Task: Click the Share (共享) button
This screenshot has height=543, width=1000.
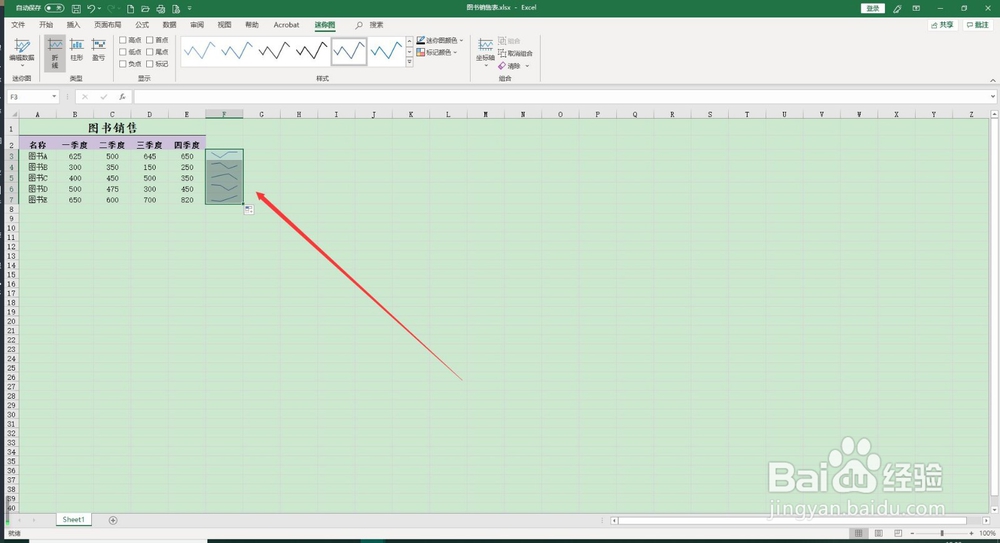Action: pyautogui.click(x=943, y=25)
